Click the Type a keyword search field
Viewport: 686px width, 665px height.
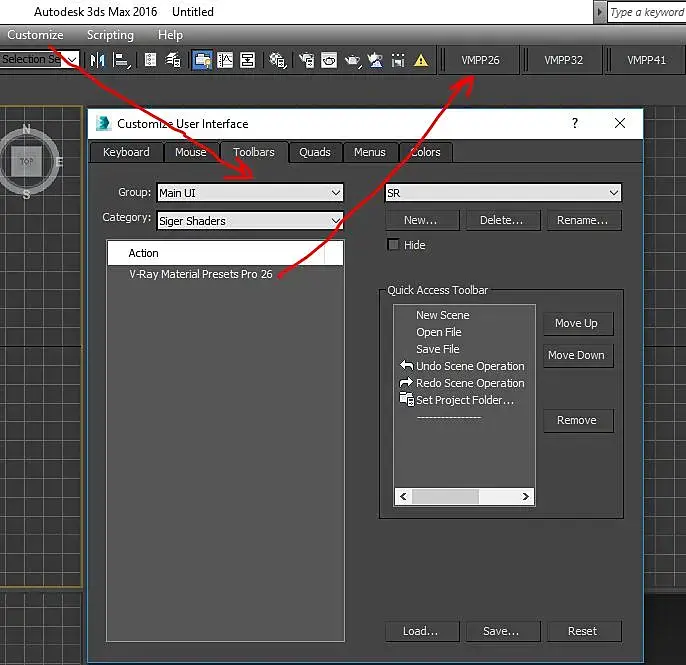pyautogui.click(x=647, y=12)
